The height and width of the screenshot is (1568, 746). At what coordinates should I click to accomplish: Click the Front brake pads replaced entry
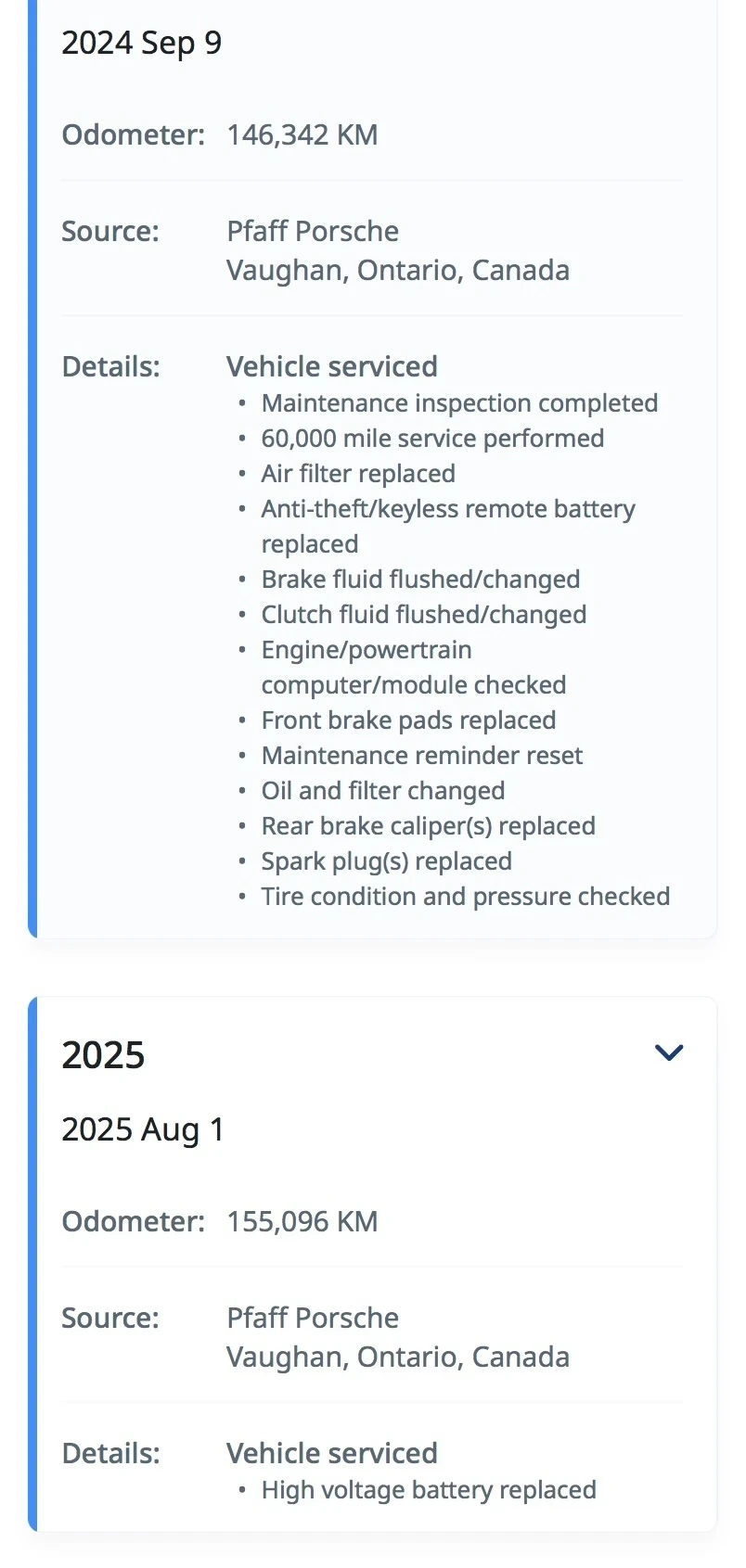pyautogui.click(x=408, y=720)
